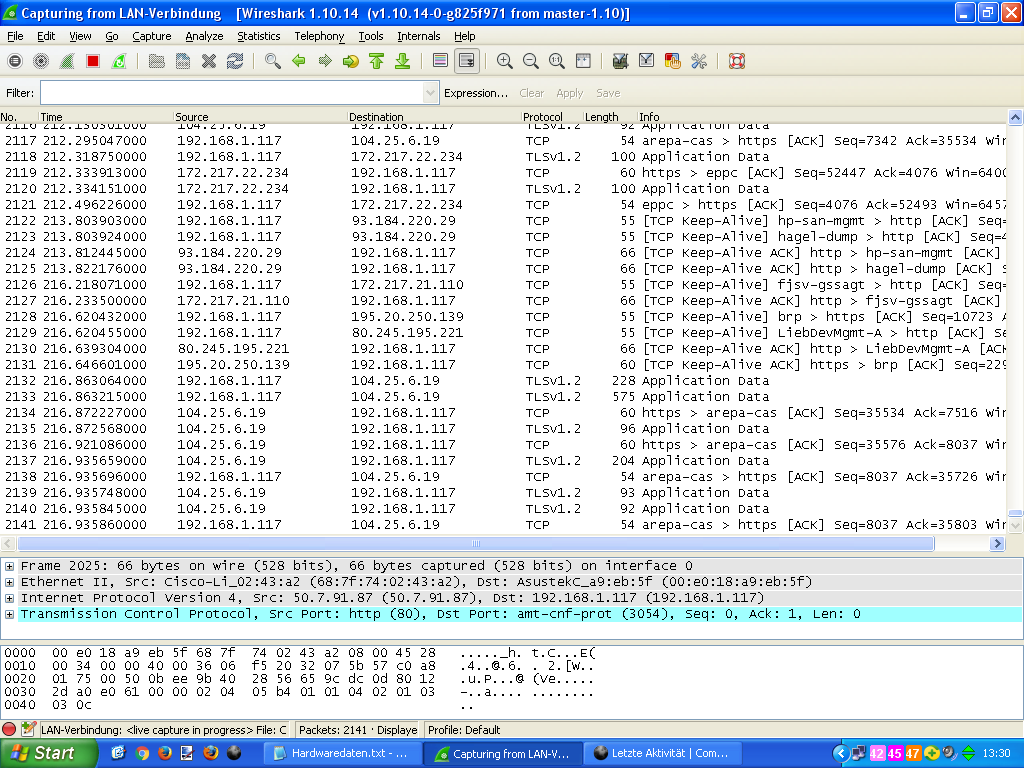Restart the running live capture icon
This screenshot has width=1024, height=768.
coord(119,61)
